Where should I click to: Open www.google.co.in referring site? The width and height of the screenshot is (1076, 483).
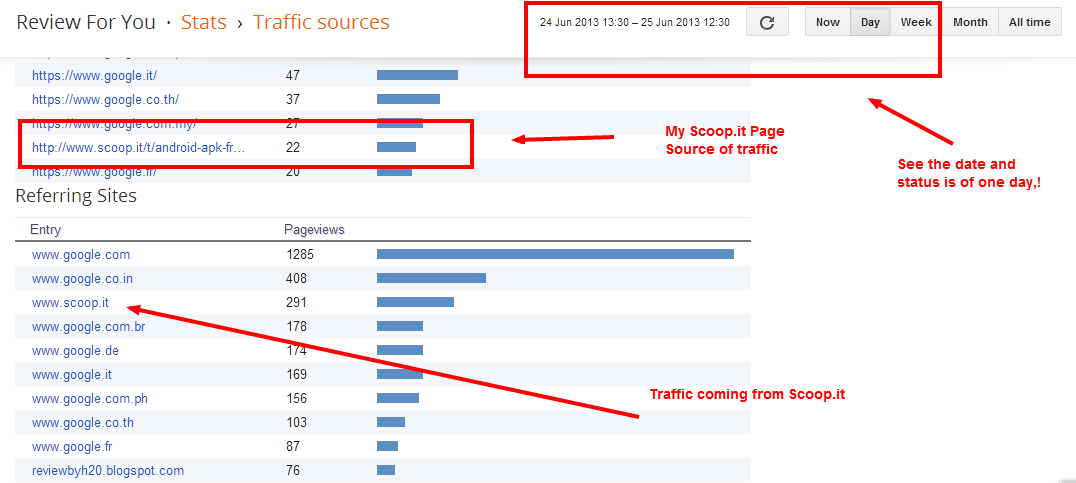click(x=82, y=279)
